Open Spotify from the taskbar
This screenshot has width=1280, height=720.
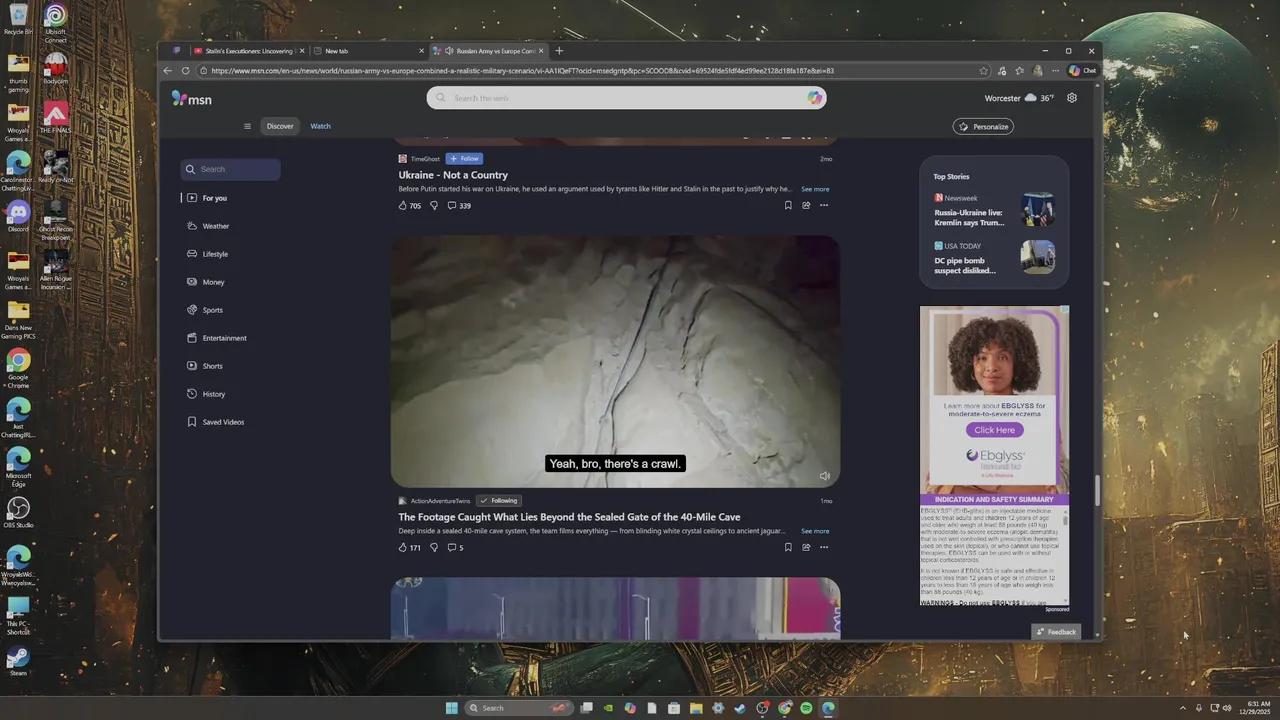[806, 708]
